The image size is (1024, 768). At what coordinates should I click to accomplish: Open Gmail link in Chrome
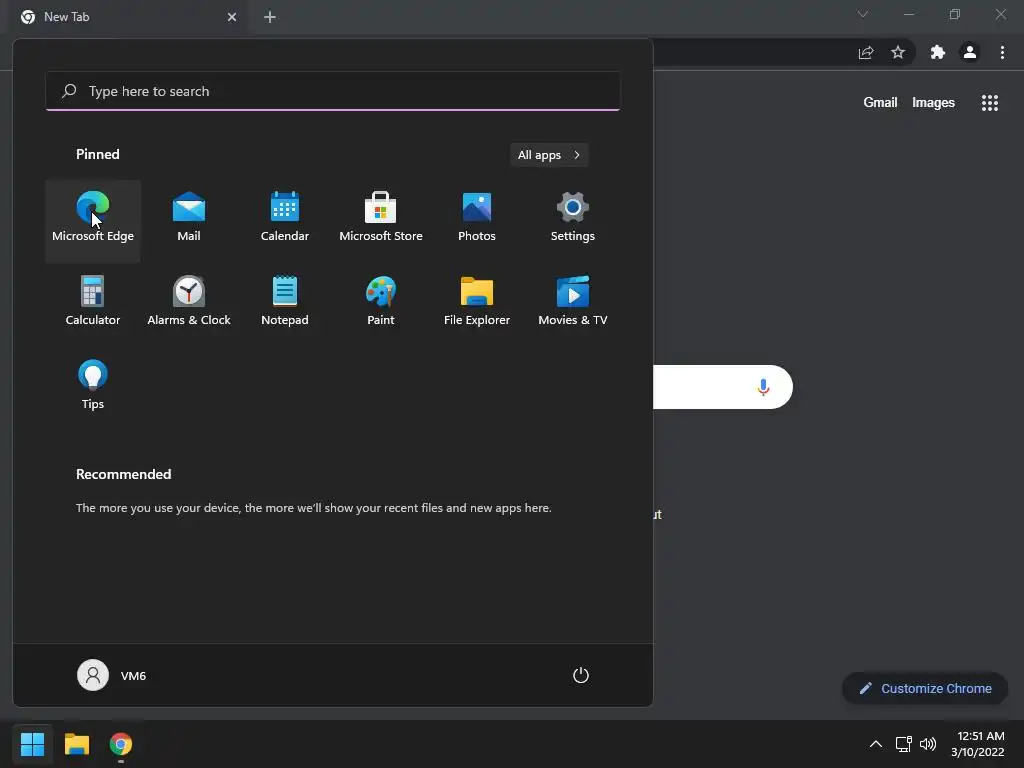coord(880,103)
